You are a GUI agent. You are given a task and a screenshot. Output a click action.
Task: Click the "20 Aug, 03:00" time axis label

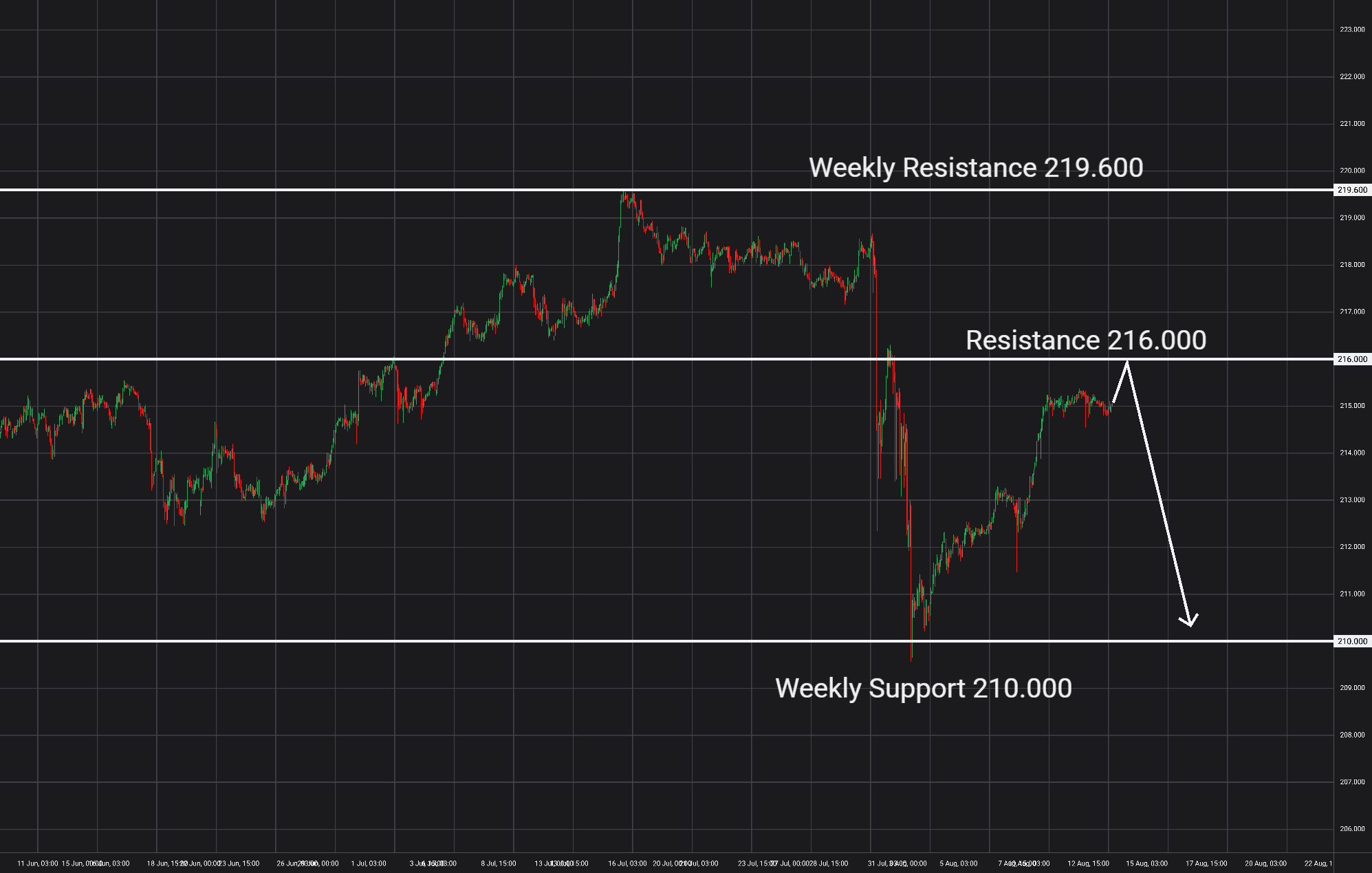coord(1265,863)
